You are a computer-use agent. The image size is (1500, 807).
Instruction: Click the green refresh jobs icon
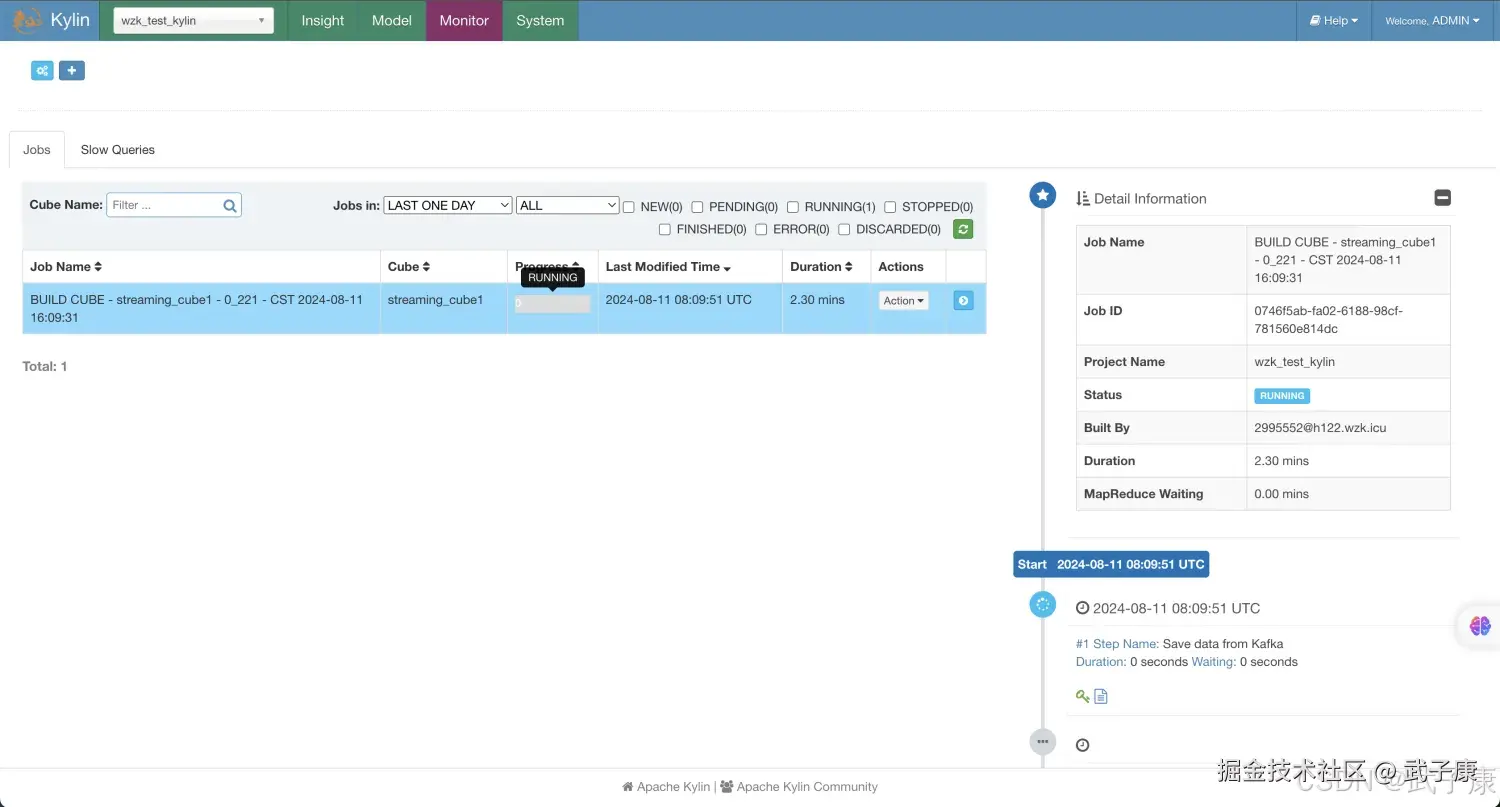point(962,229)
